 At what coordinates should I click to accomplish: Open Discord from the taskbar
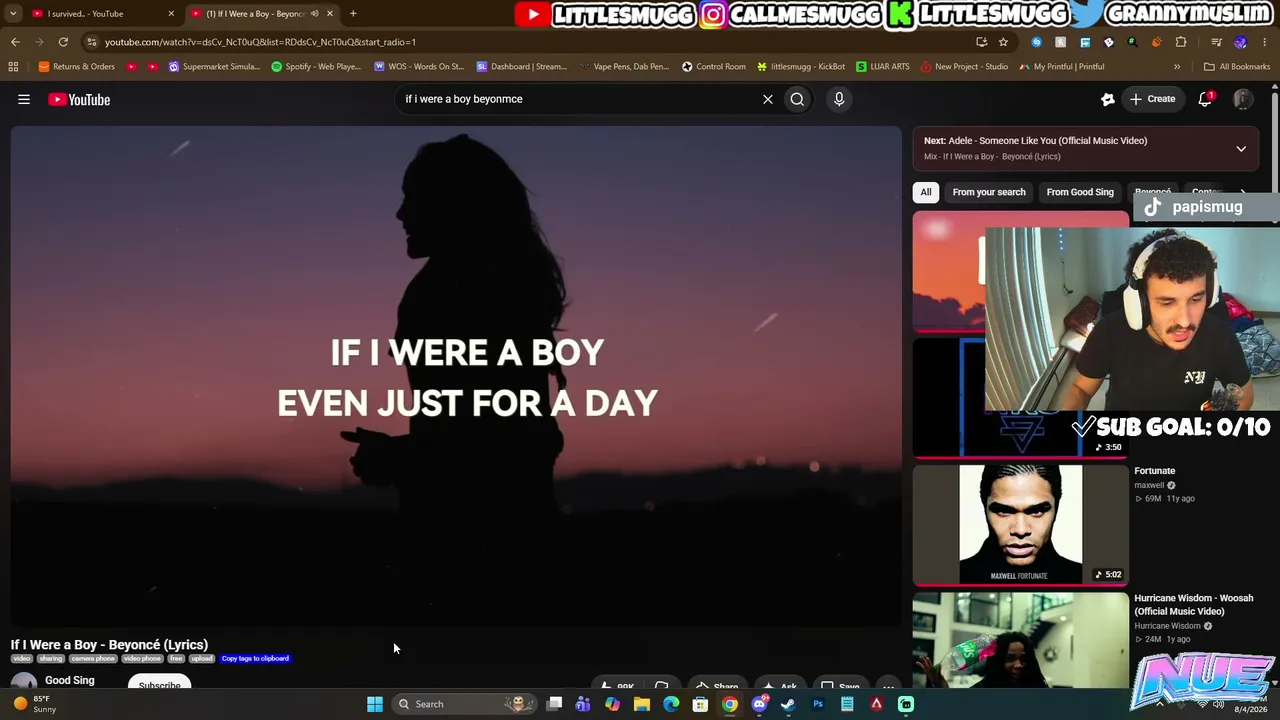click(759, 704)
